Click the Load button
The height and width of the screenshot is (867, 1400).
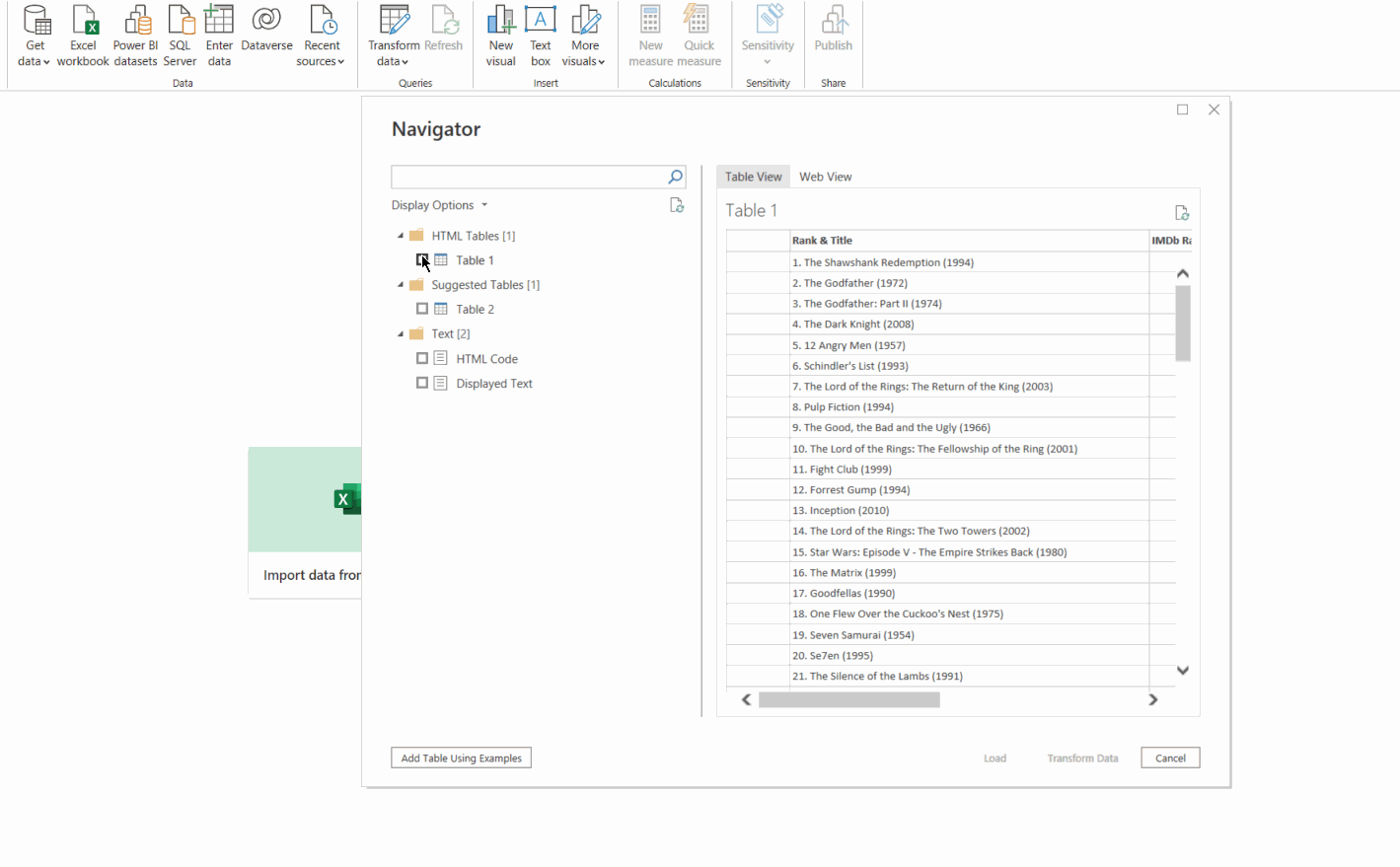point(995,758)
